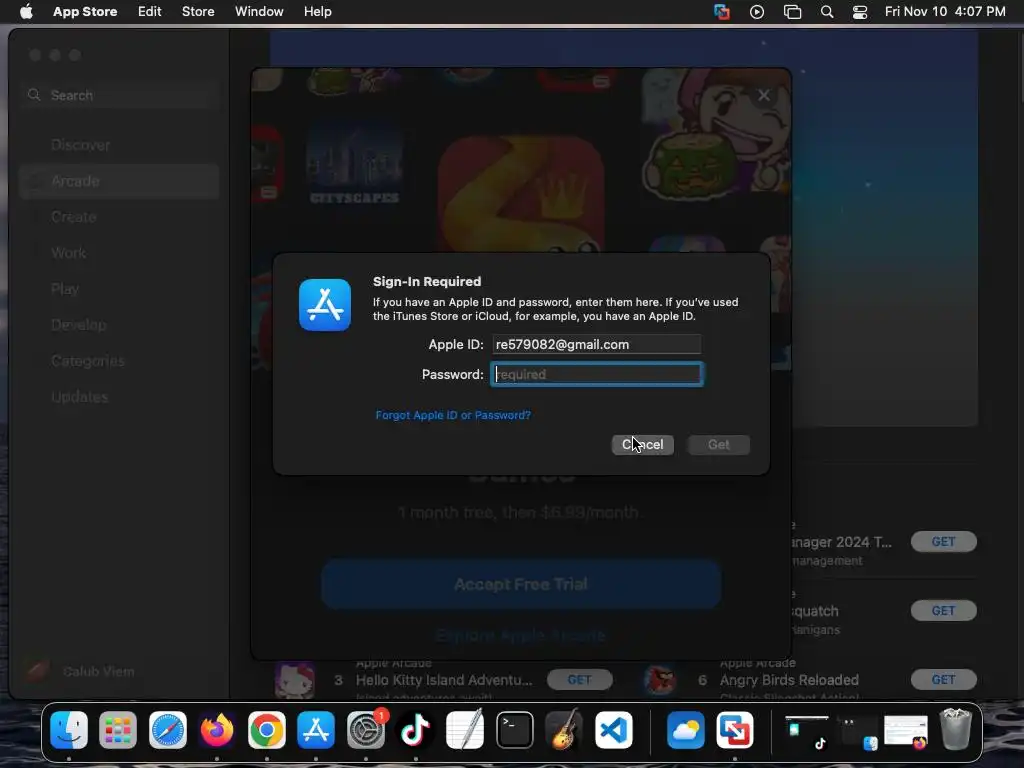Select Create in the sidebar

click(x=119, y=217)
